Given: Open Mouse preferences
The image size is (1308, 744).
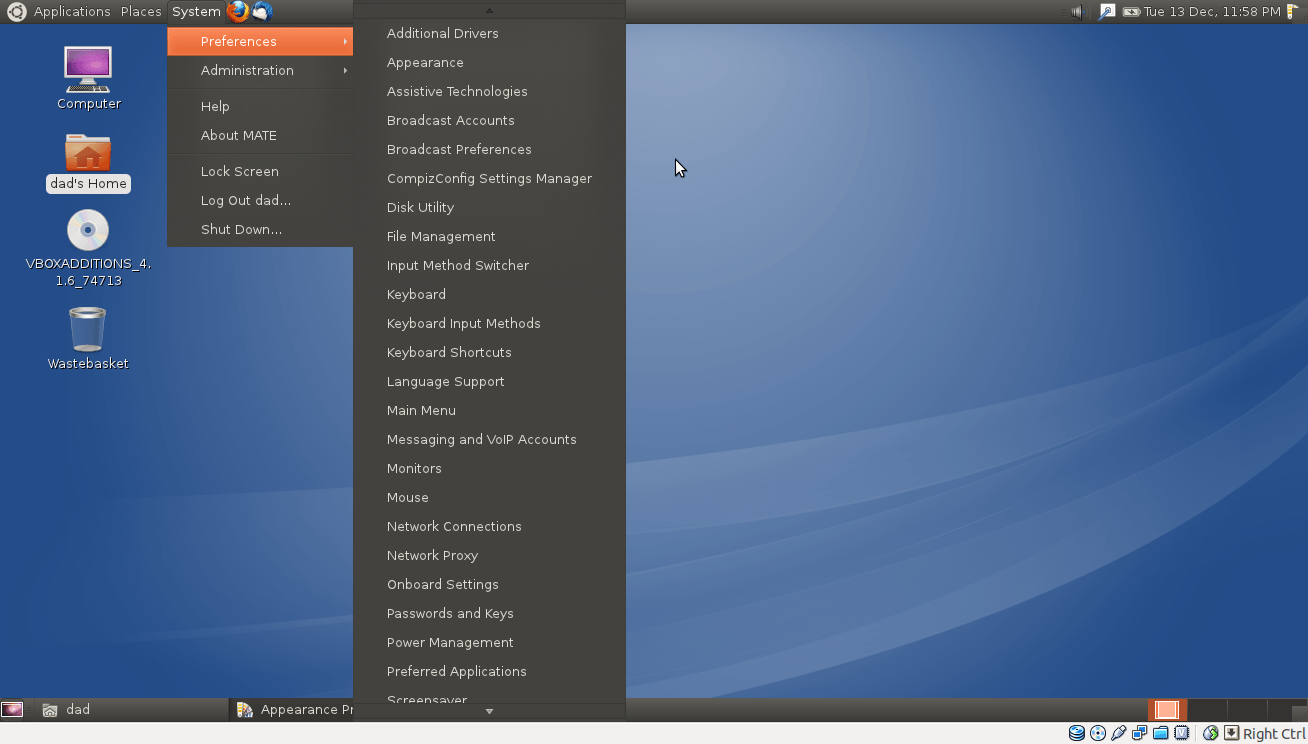Looking at the screenshot, I should tap(489, 497).
